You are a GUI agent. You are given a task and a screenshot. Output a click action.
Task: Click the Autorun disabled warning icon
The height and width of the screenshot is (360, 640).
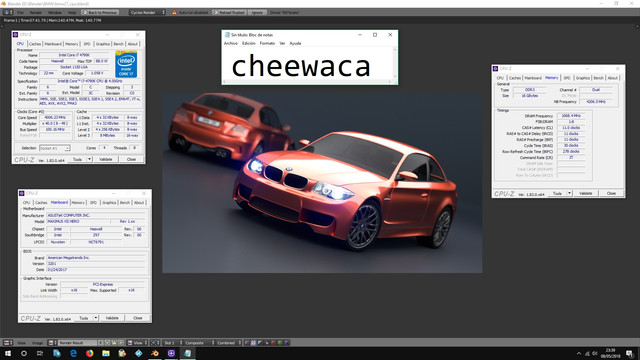click(x=174, y=13)
